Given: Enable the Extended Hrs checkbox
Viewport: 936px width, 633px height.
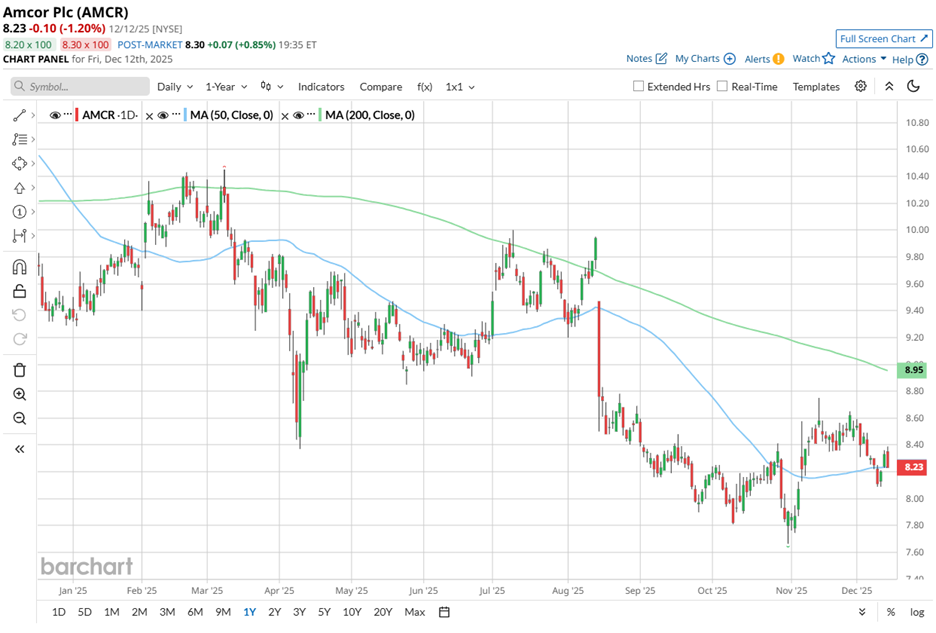Looking at the screenshot, I should (639, 87).
